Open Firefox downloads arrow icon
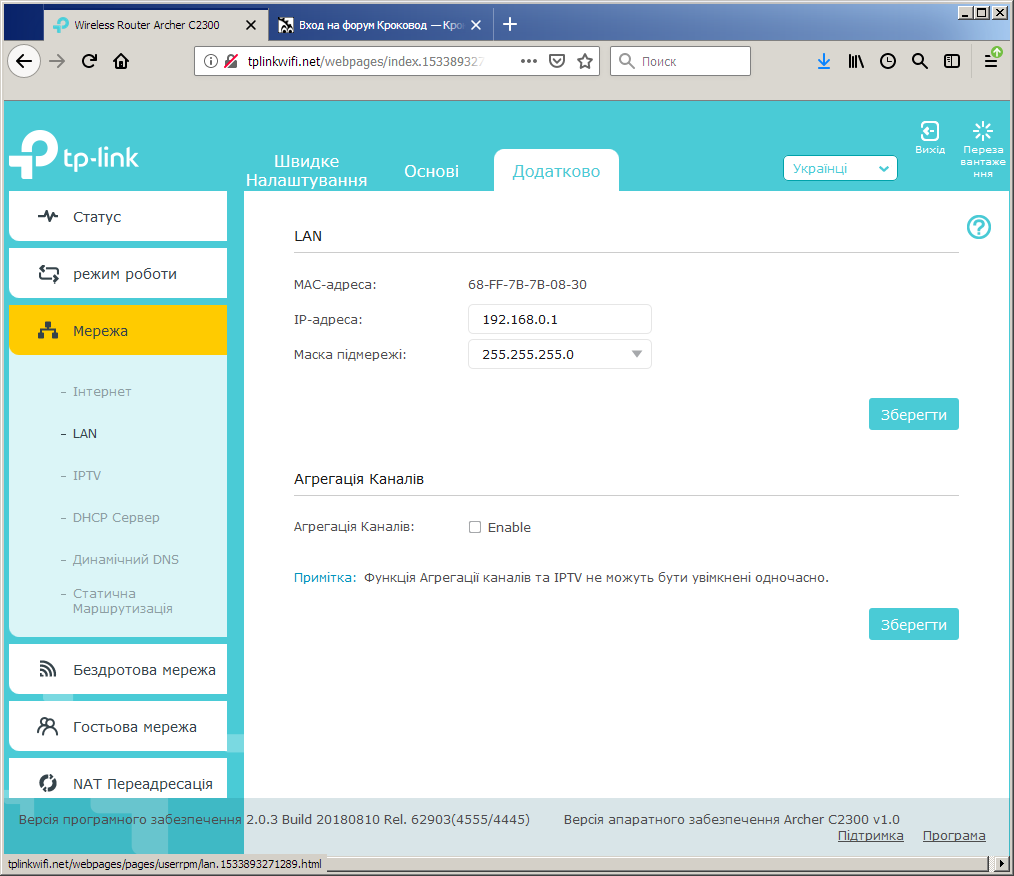This screenshot has width=1014, height=876. click(823, 61)
